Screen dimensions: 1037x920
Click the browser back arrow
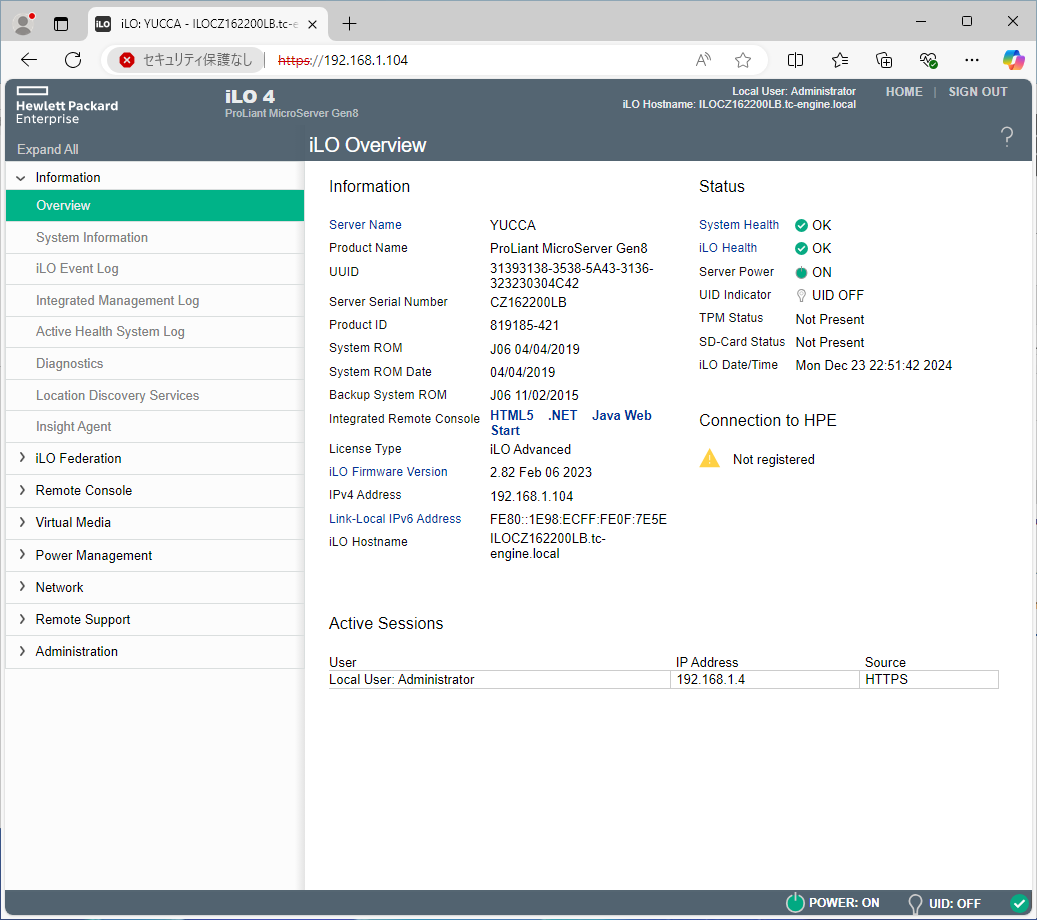[28, 60]
